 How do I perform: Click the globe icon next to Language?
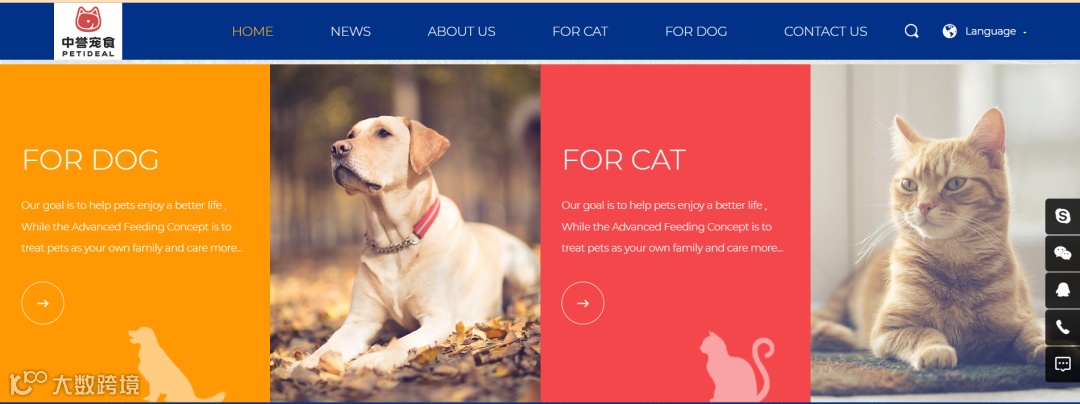coord(950,31)
